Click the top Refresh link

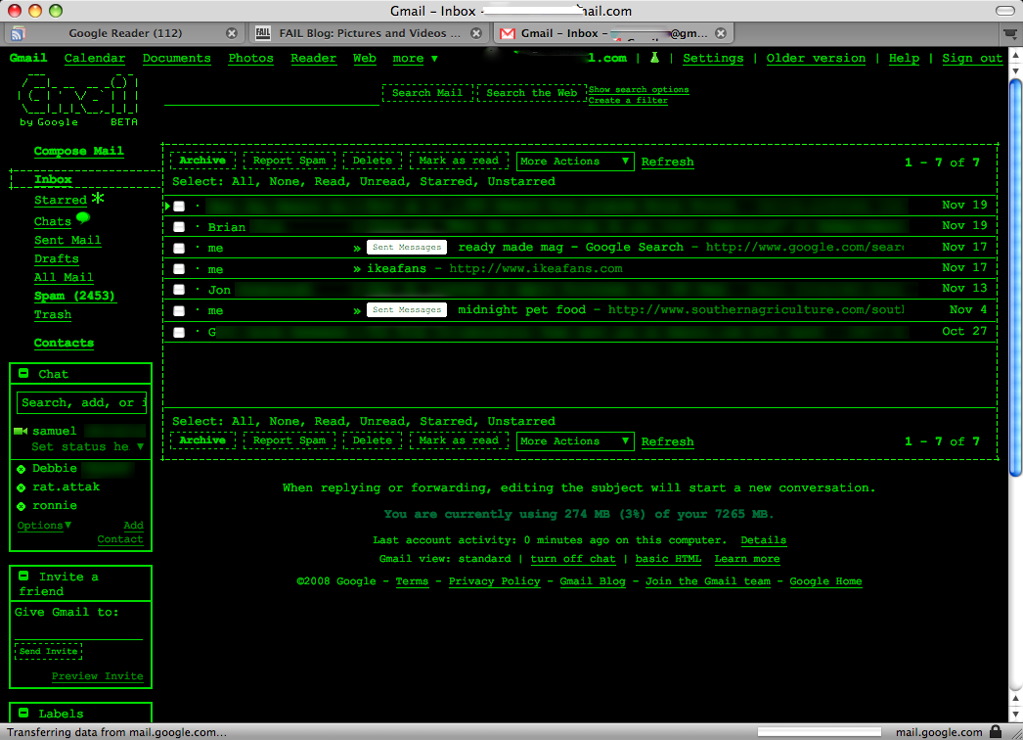[x=667, y=162]
